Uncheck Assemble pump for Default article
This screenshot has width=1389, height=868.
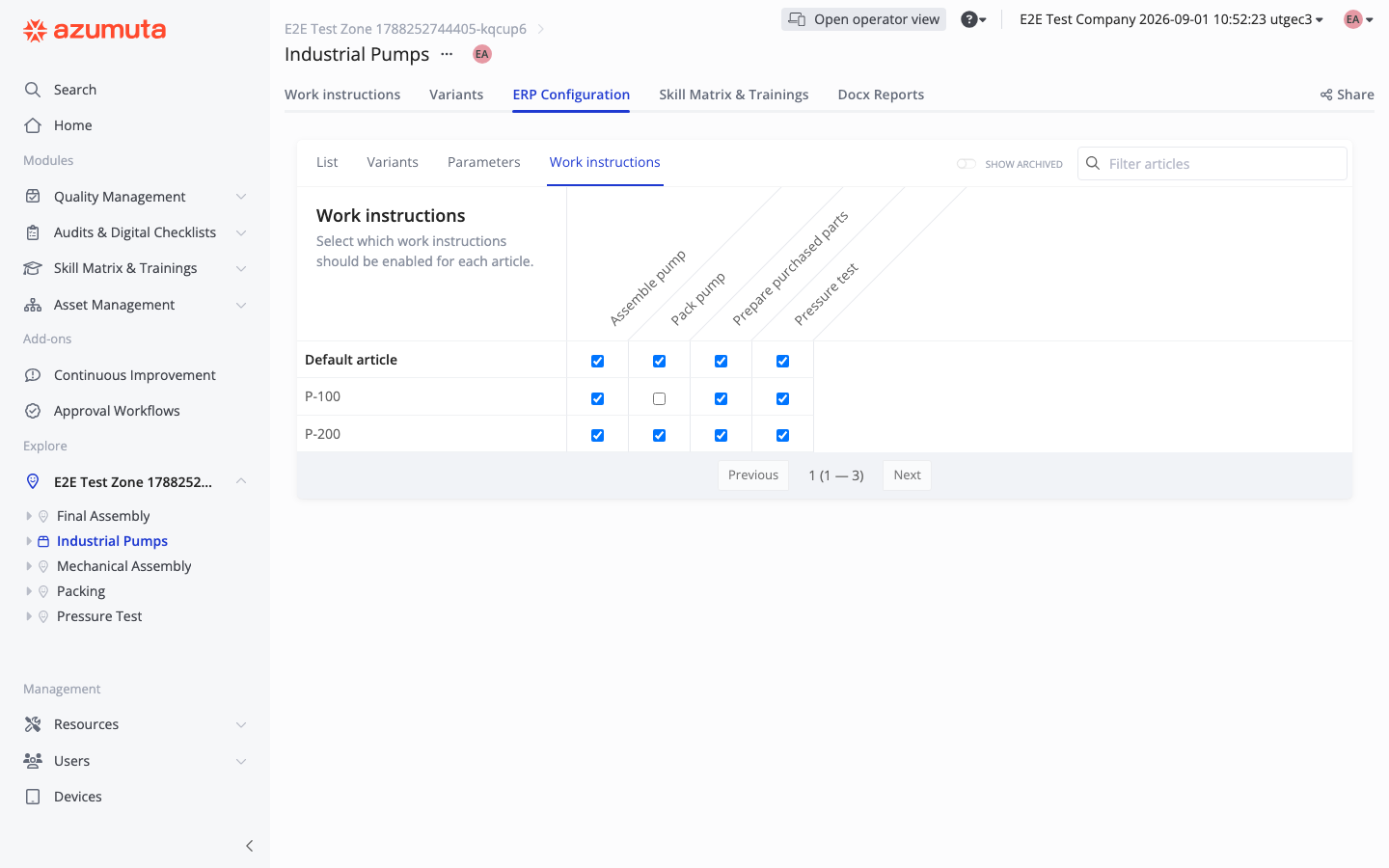(x=597, y=361)
